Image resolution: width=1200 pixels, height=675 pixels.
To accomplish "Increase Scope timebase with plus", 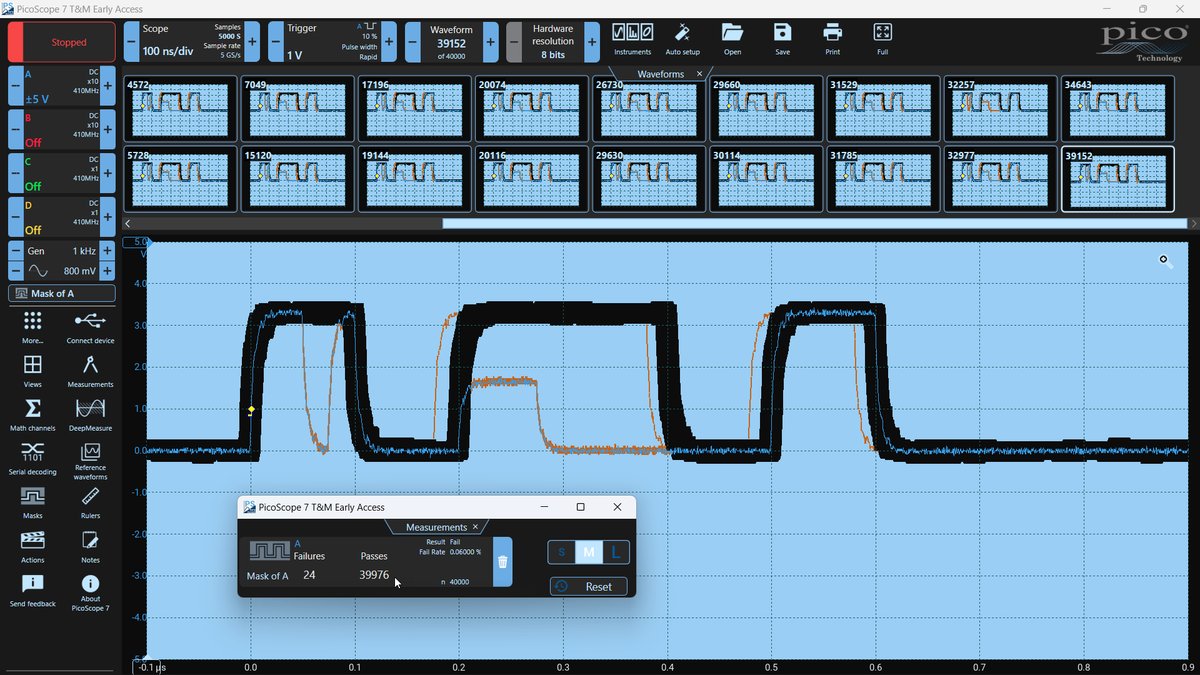I will 251,42.
